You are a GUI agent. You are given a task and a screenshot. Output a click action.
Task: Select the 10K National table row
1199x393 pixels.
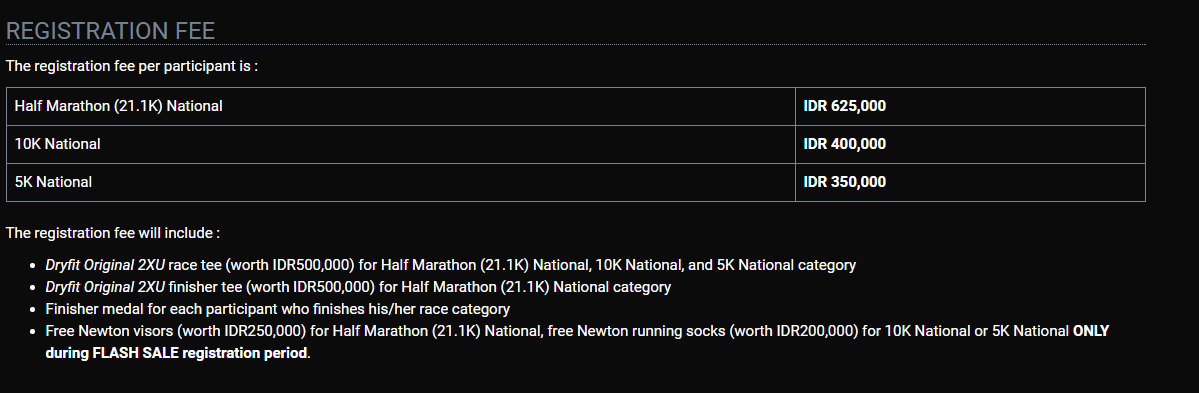[x=576, y=145]
